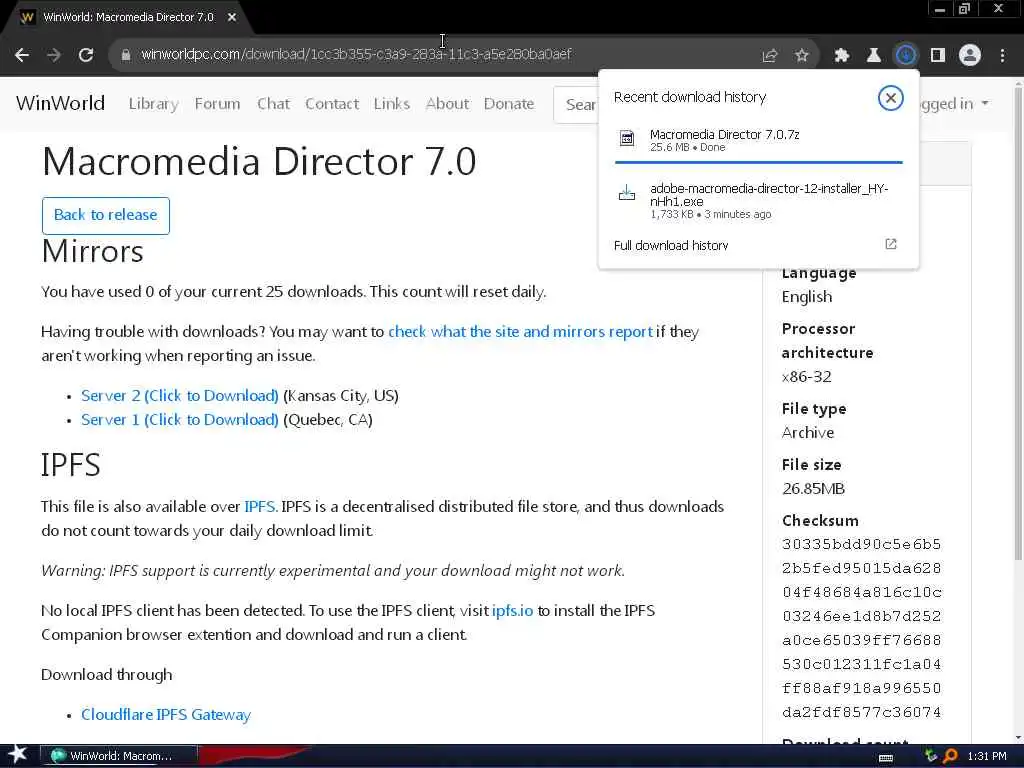1024x768 pixels.
Task: Open the About menu item
Action: (447, 104)
